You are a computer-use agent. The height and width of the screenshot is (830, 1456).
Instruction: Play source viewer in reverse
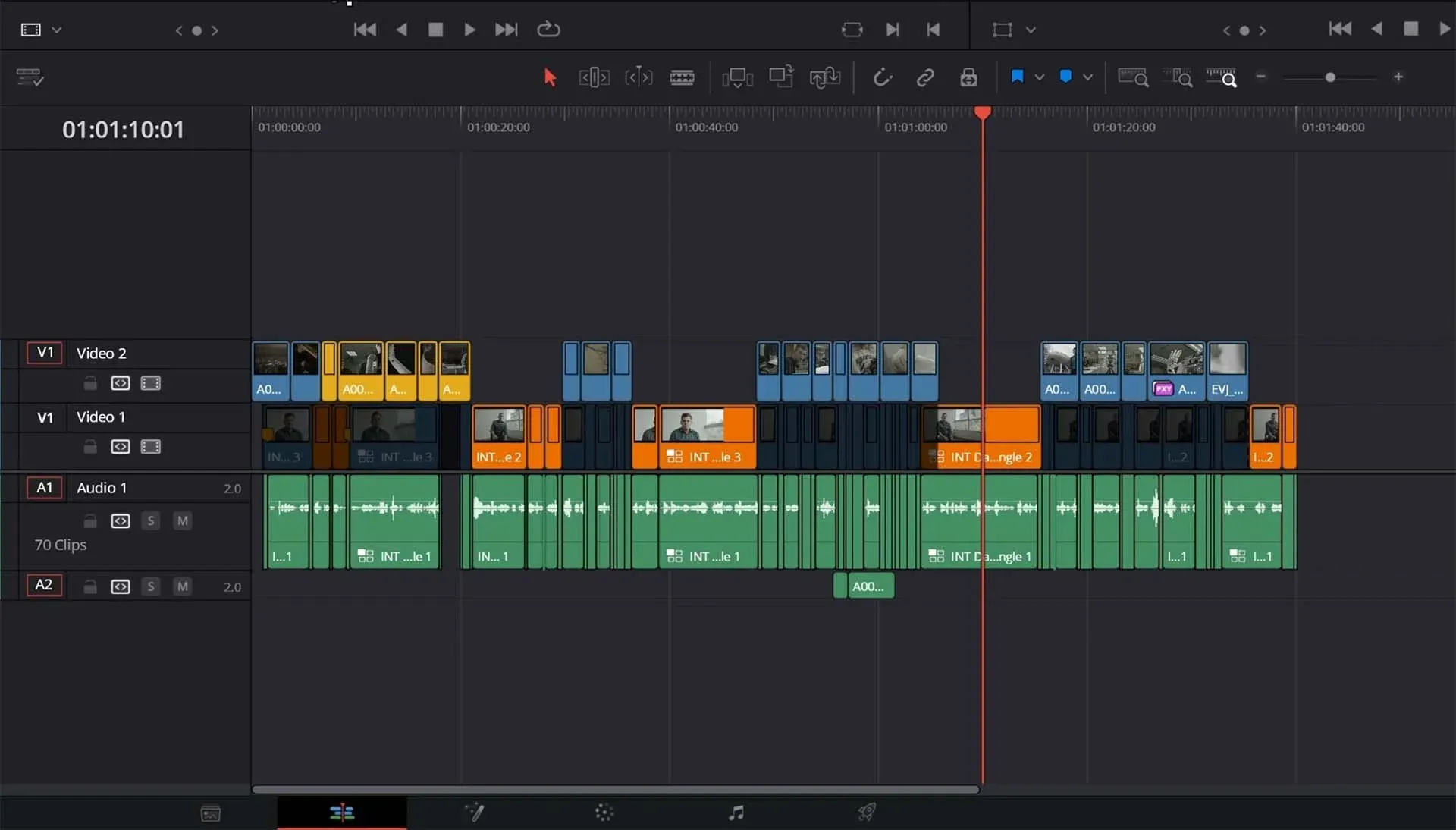pyautogui.click(x=401, y=30)
